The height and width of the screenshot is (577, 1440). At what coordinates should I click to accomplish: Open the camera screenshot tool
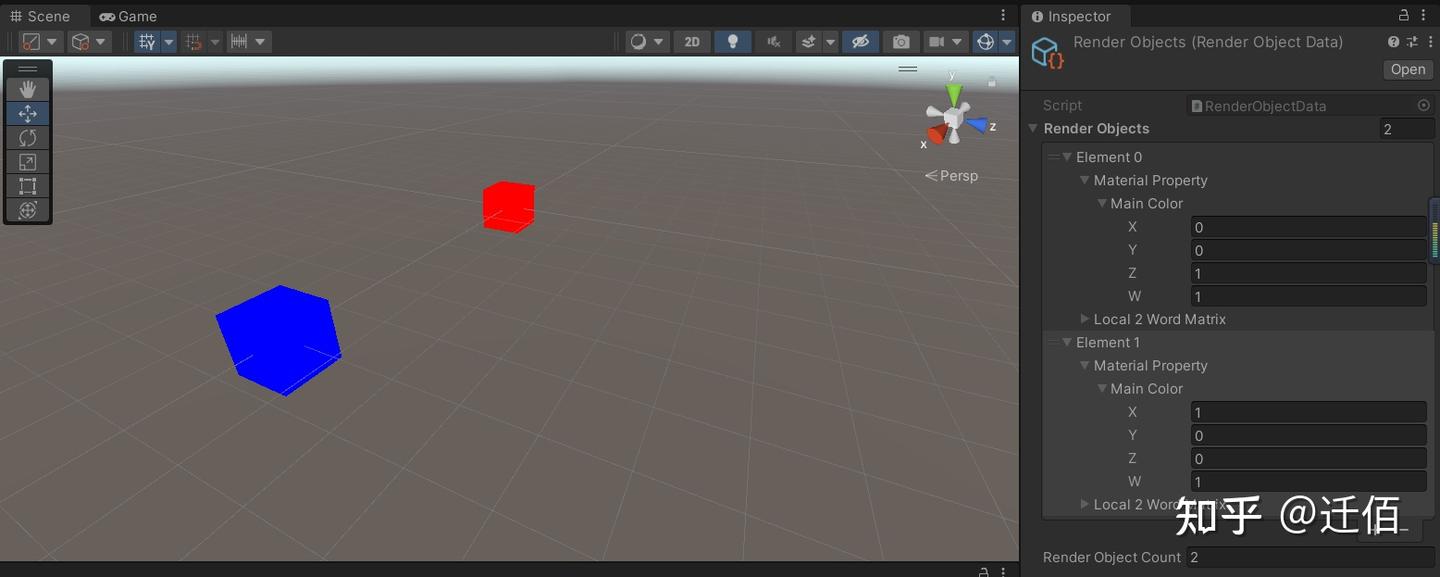click(x=900, y=41)
